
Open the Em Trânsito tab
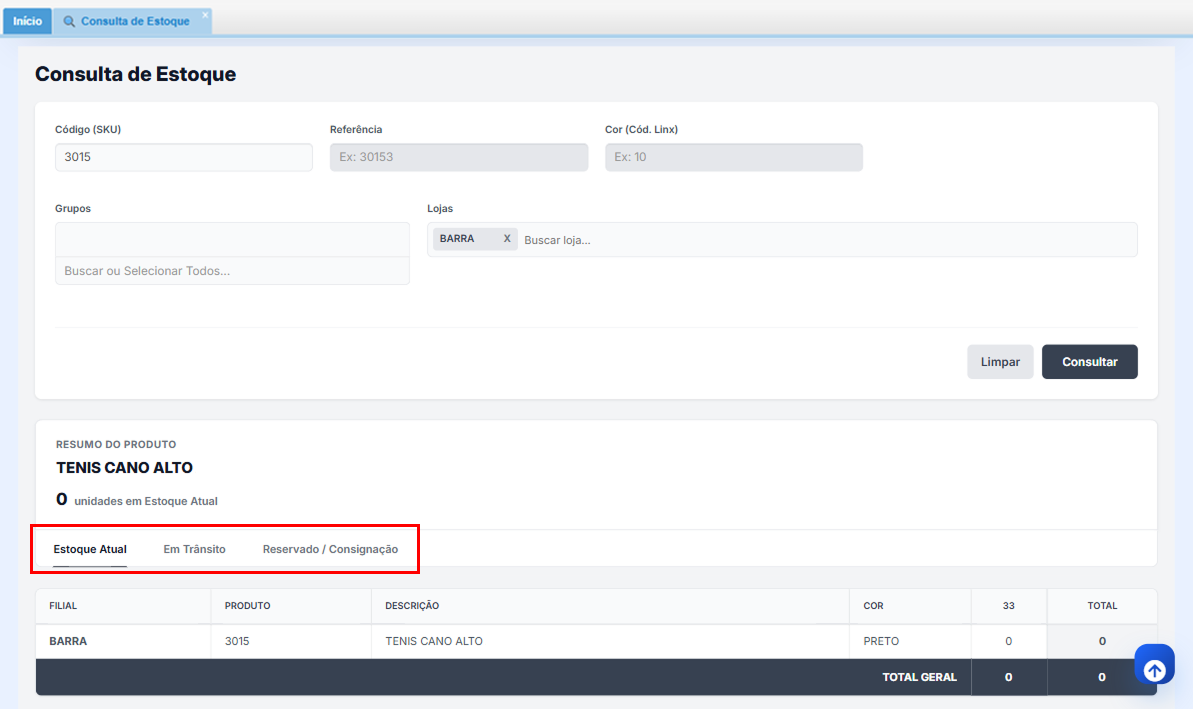coord(194,549)
